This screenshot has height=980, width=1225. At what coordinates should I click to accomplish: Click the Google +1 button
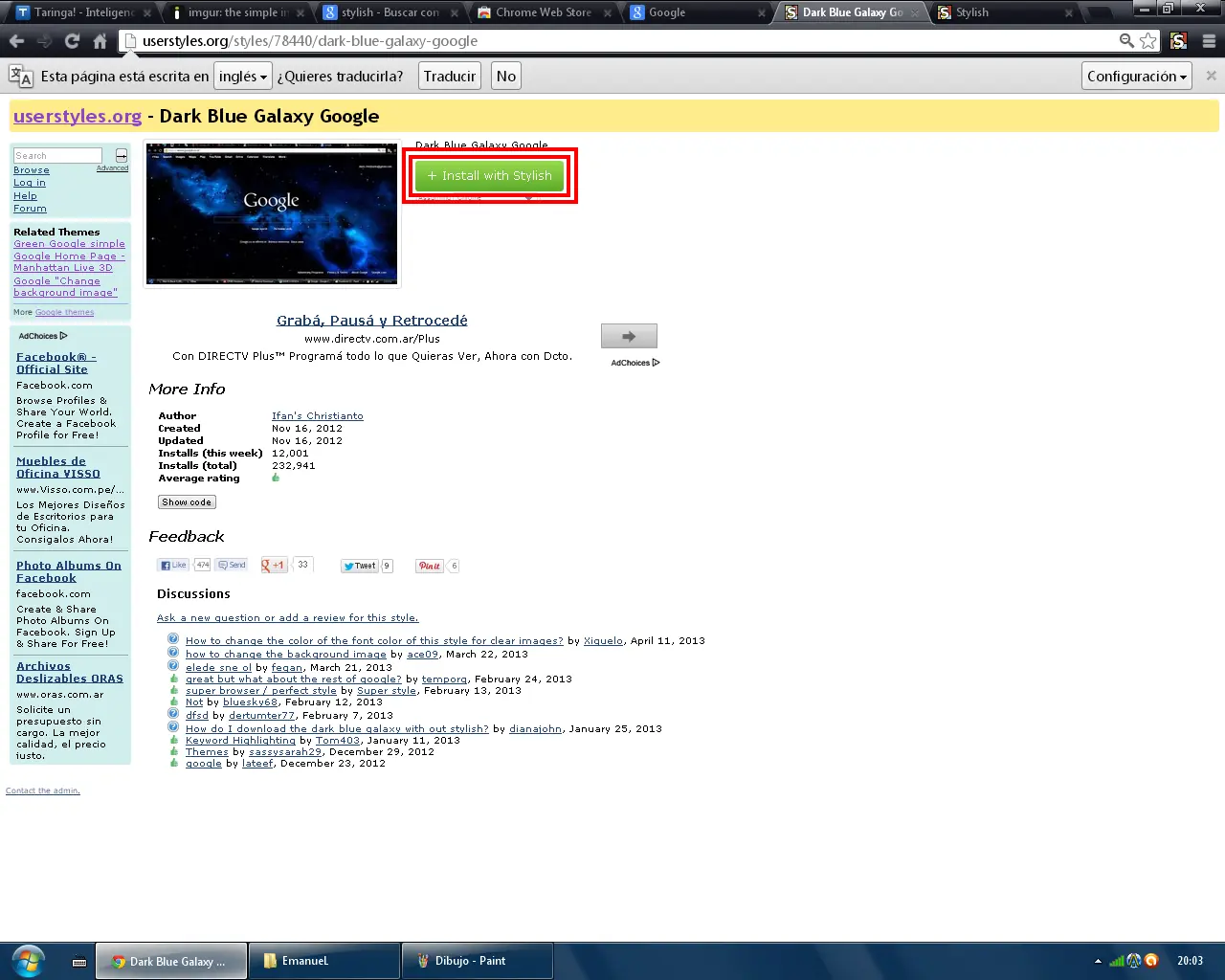pyautogui.click(x=274, y=565)
